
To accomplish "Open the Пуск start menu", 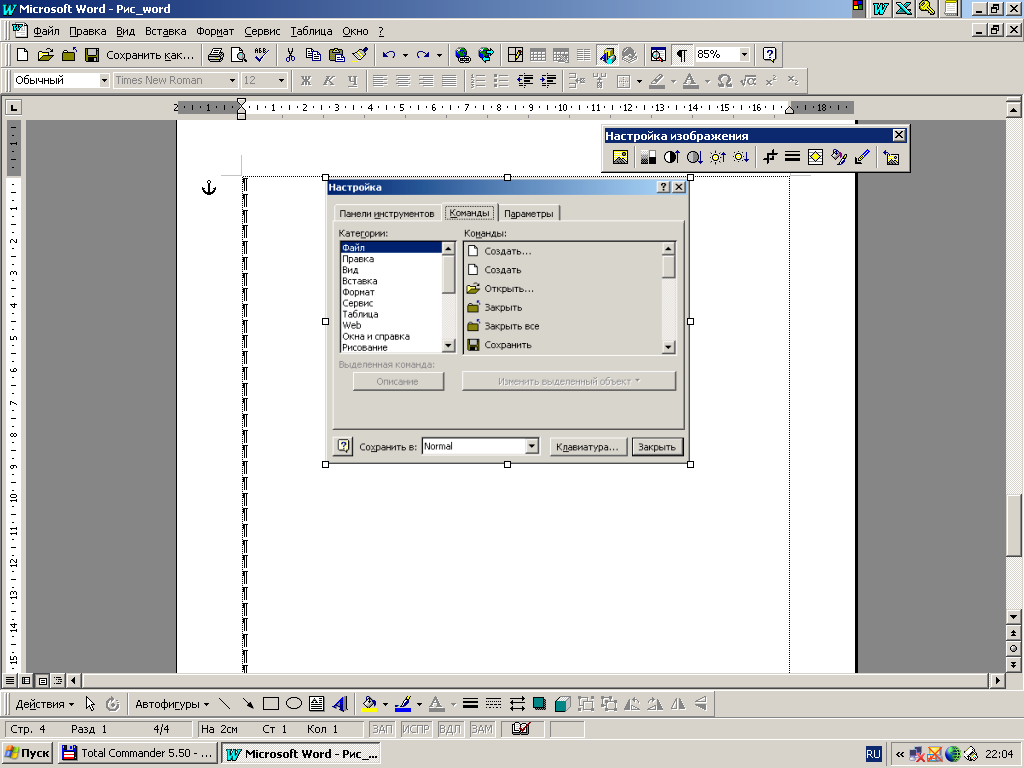I will coord(27,753).
